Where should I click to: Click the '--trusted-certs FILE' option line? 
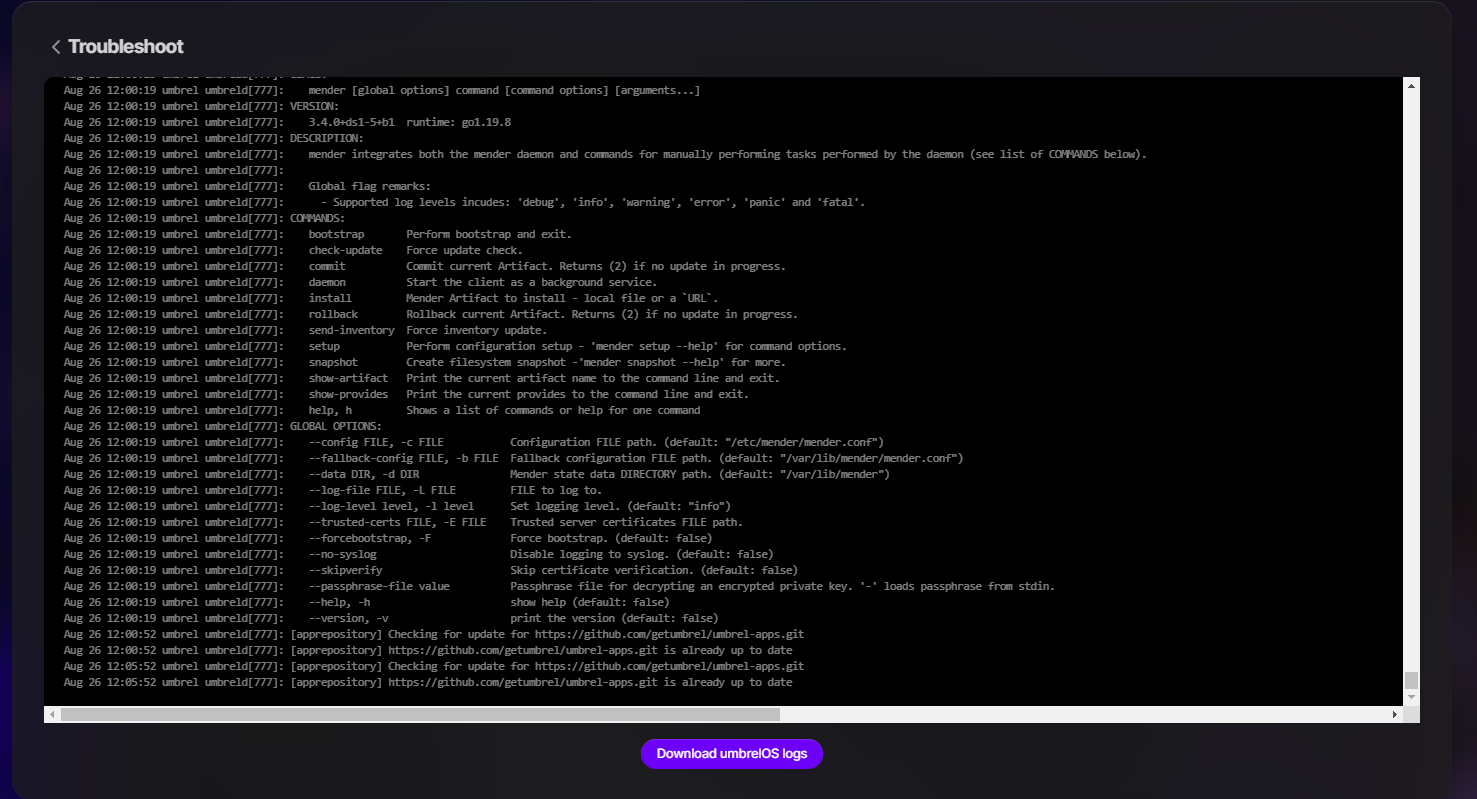click(403, 522)
